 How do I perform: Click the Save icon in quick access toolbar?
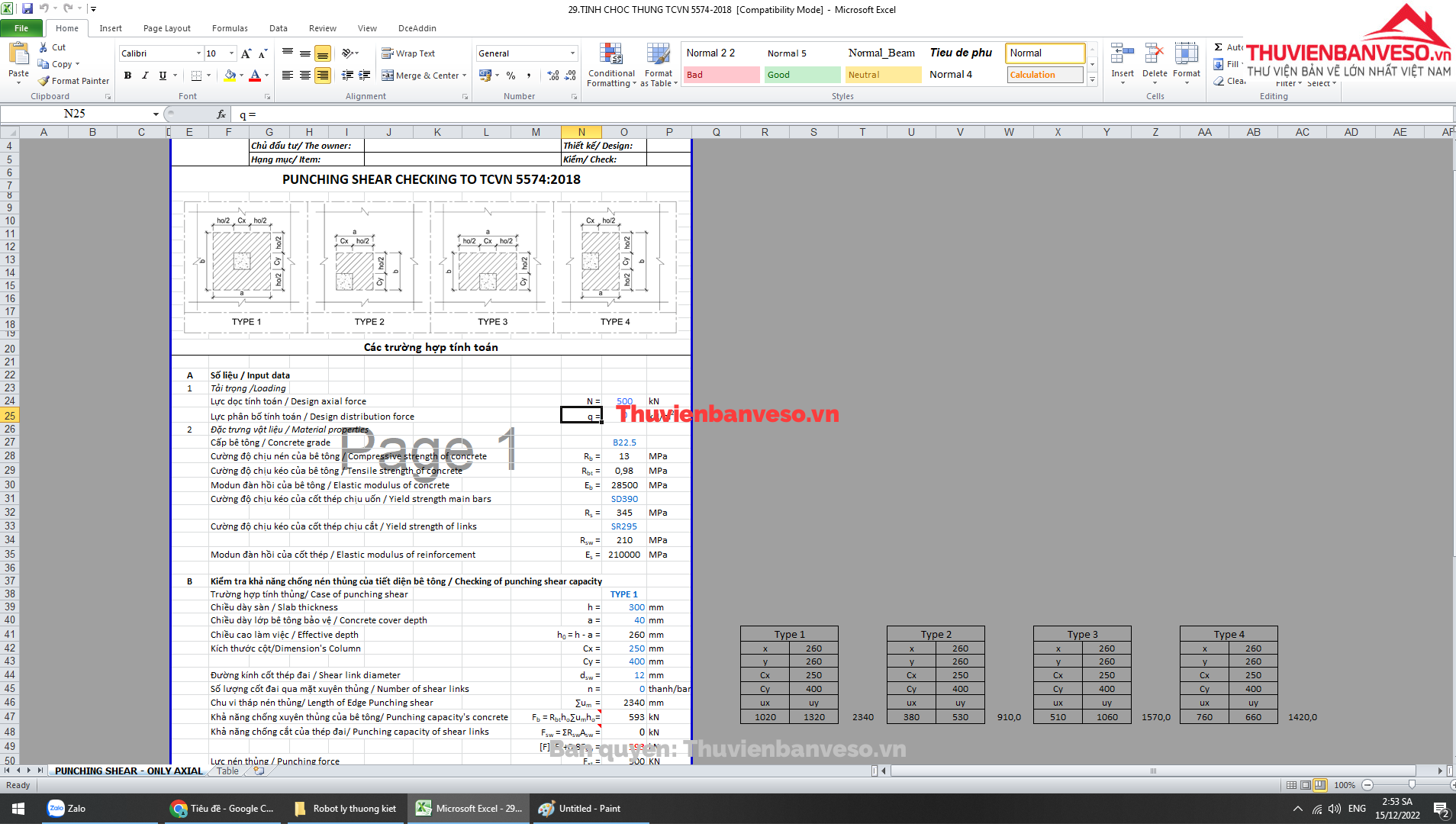pos(27,8)
